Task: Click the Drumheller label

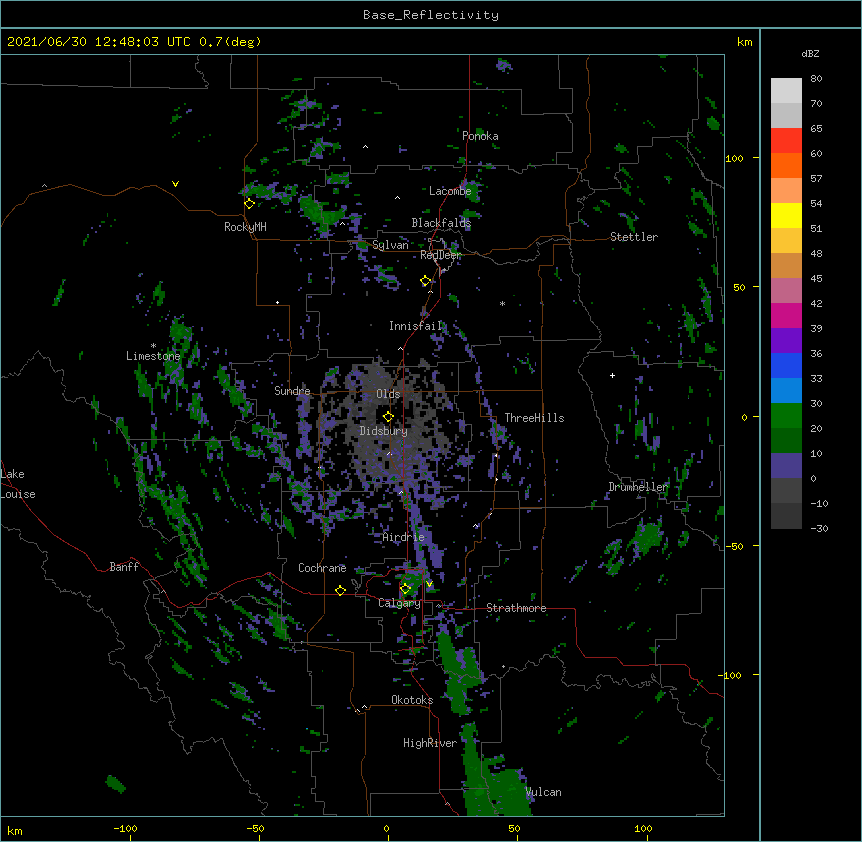Action: 638,487
